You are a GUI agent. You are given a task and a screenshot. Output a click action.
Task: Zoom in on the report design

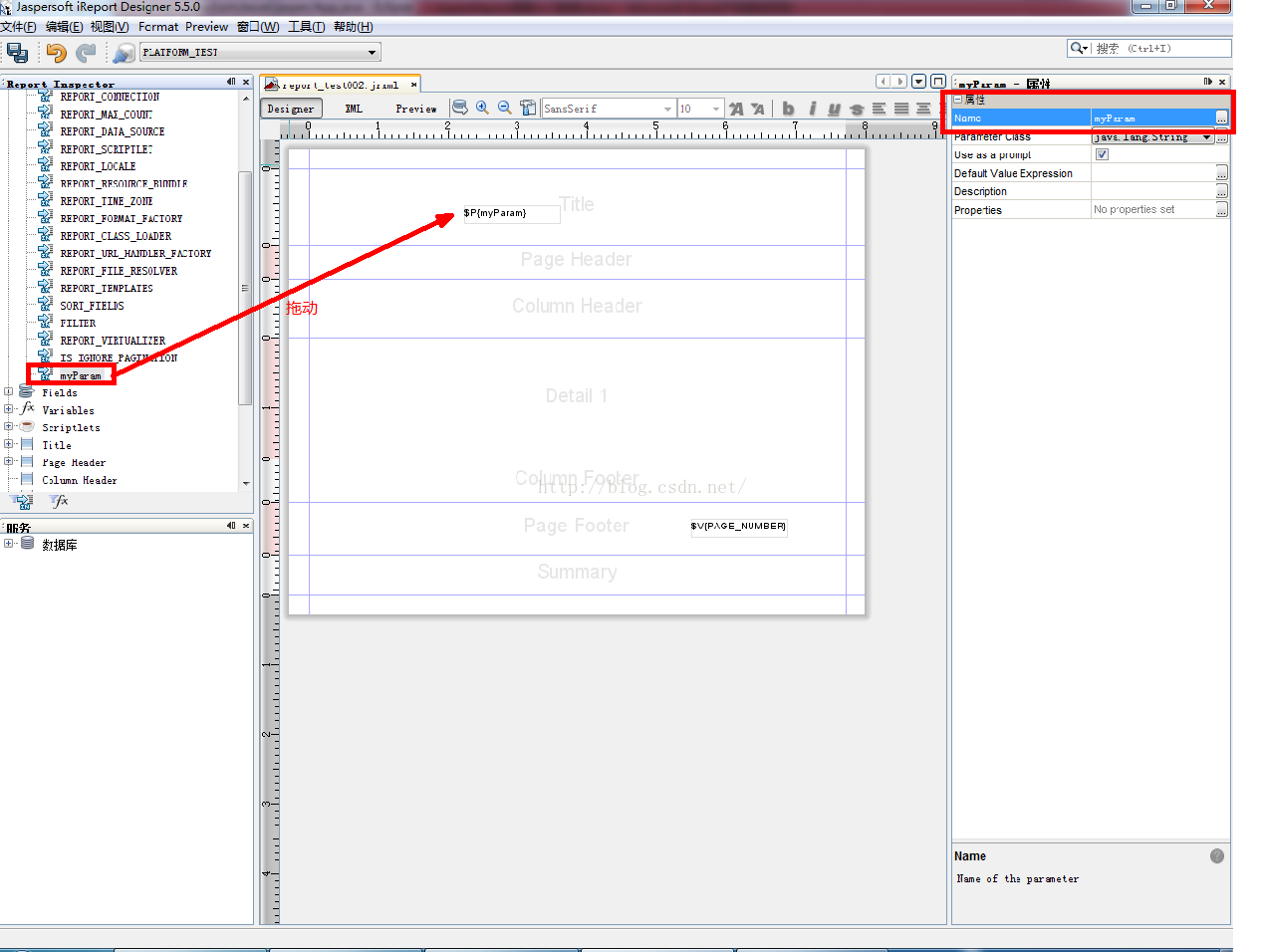(x=483, y=108)
